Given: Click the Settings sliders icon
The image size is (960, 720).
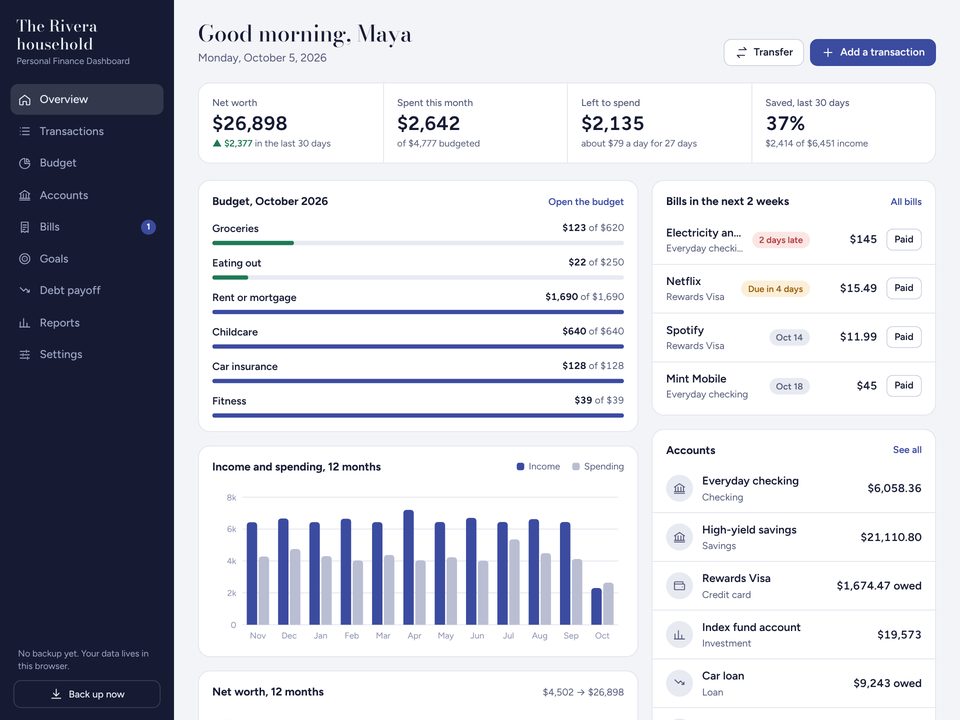Looking at the screenshot, I should coord(24,354).
